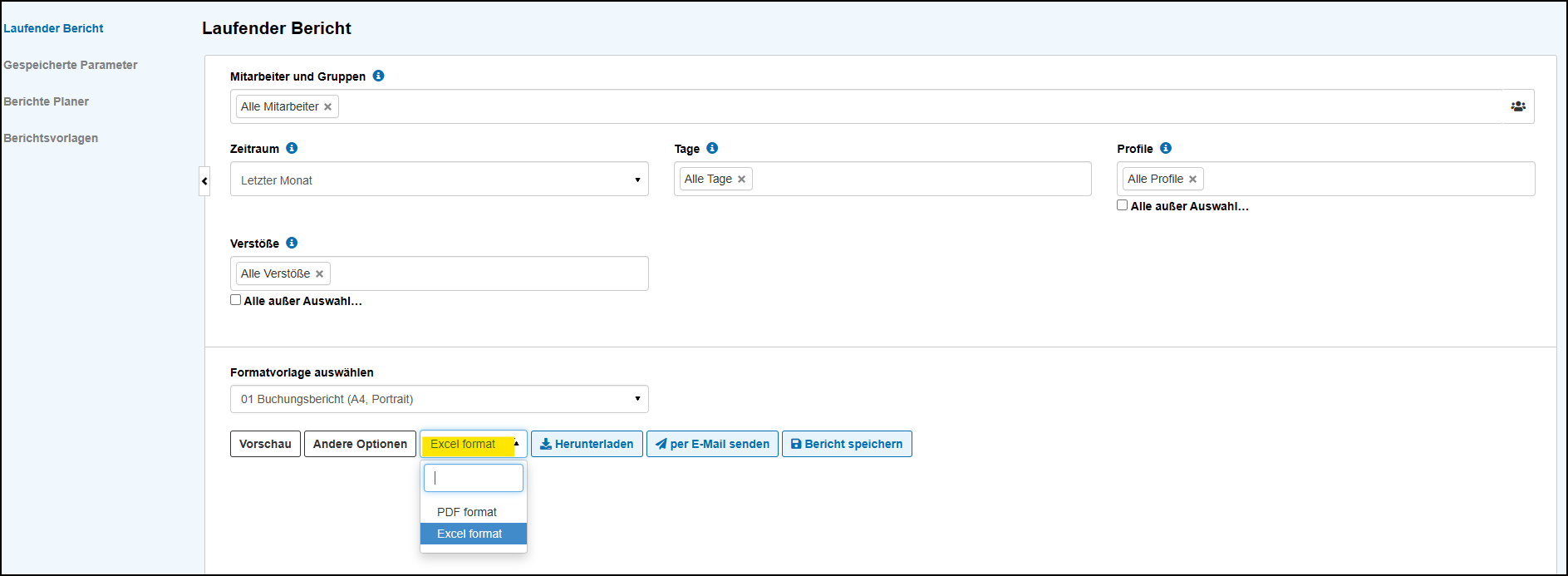Viewport: 1568px width, 576px height.
Task: Open employee group picker icon
Action: (x=1518, y=106)
